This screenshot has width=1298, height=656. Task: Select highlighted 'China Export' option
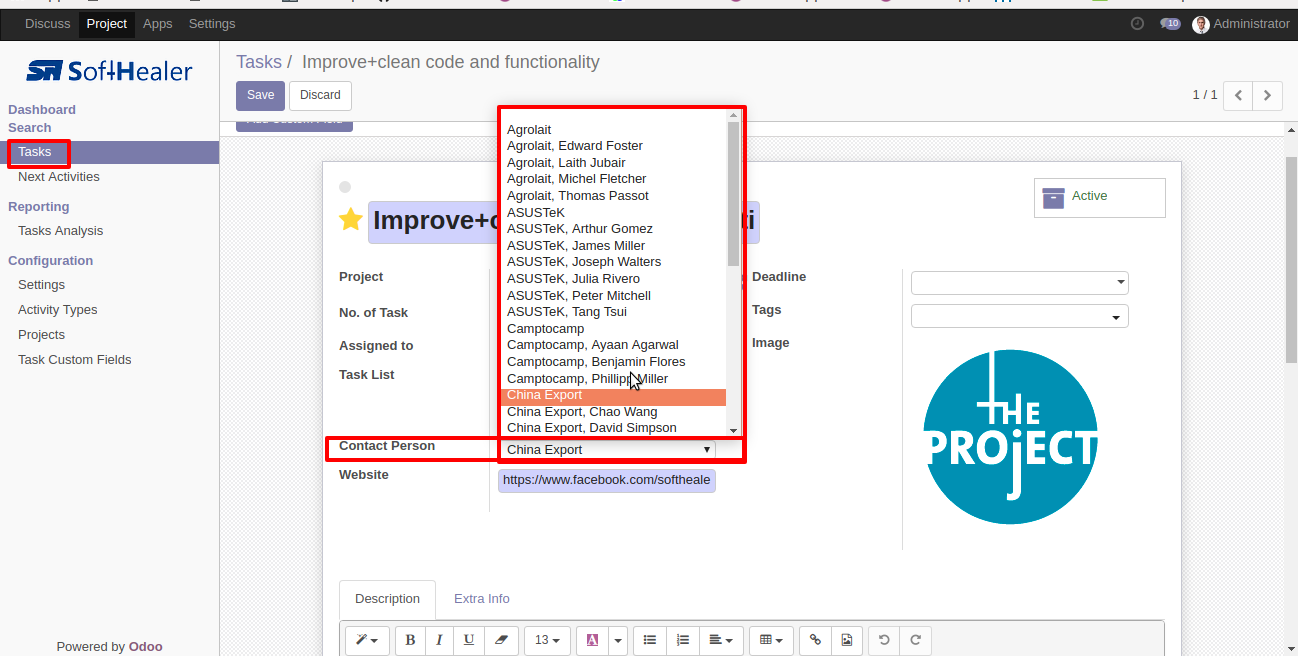coord(613,395)
